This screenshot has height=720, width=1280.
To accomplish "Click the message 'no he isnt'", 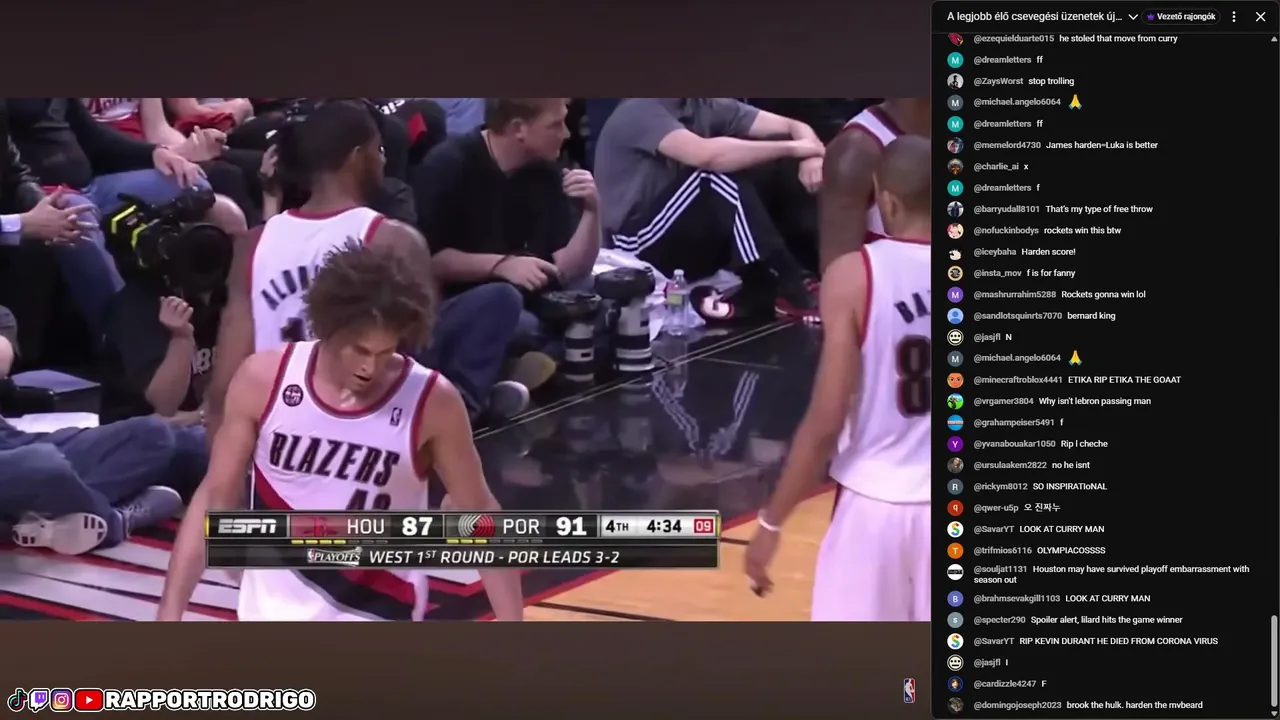I will coord(1071,465).
